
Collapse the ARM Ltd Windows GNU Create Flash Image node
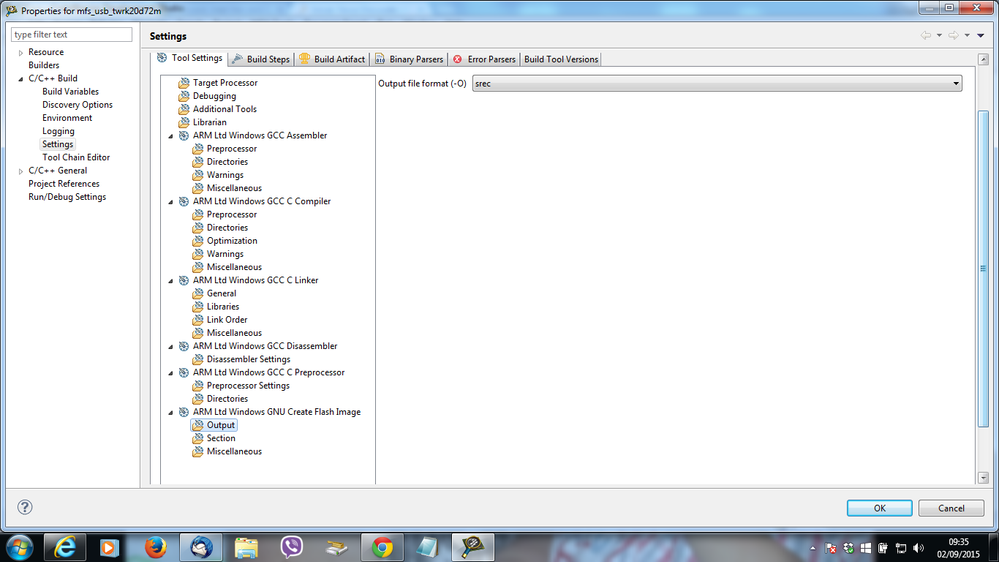point(171,413)
